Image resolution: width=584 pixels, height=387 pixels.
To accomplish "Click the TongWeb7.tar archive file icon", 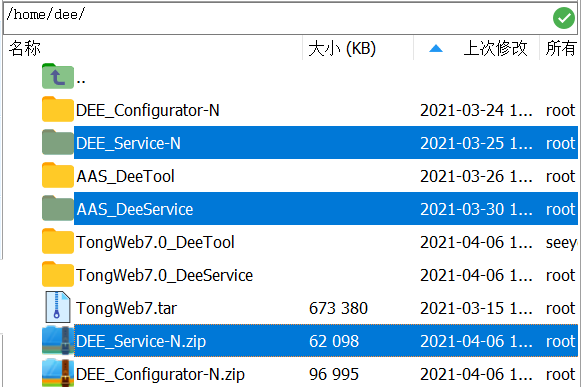I will [58, 307].
